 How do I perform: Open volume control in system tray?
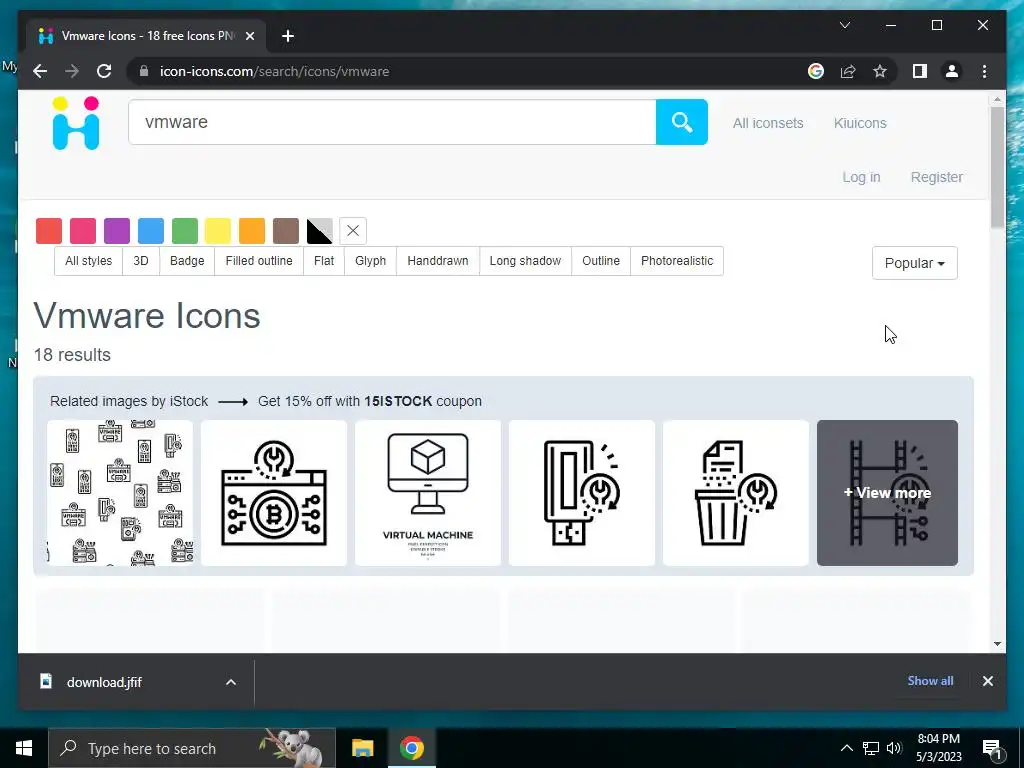click(x=894, y=748)
